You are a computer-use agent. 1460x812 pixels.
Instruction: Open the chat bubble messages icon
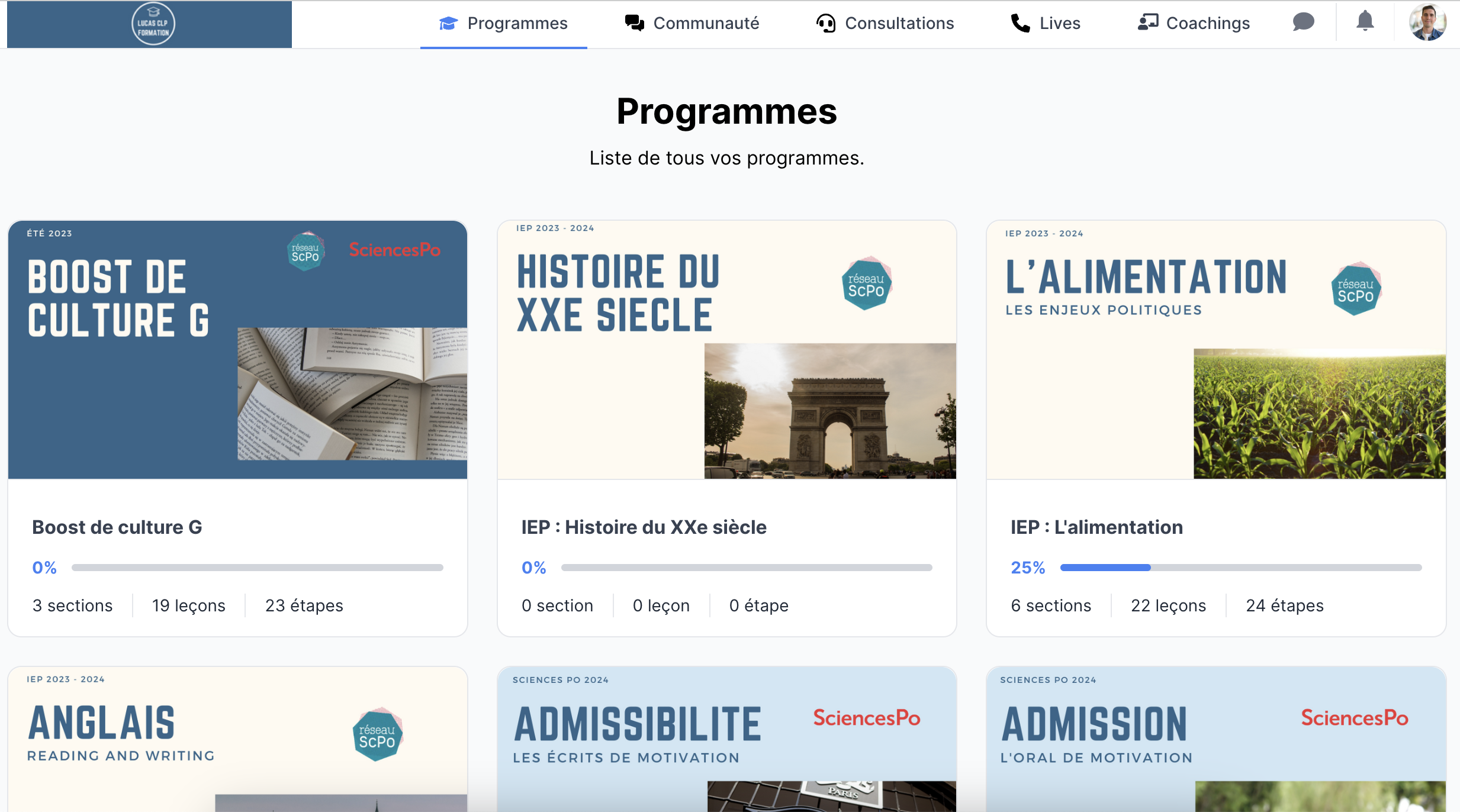tap(1303, 22)
